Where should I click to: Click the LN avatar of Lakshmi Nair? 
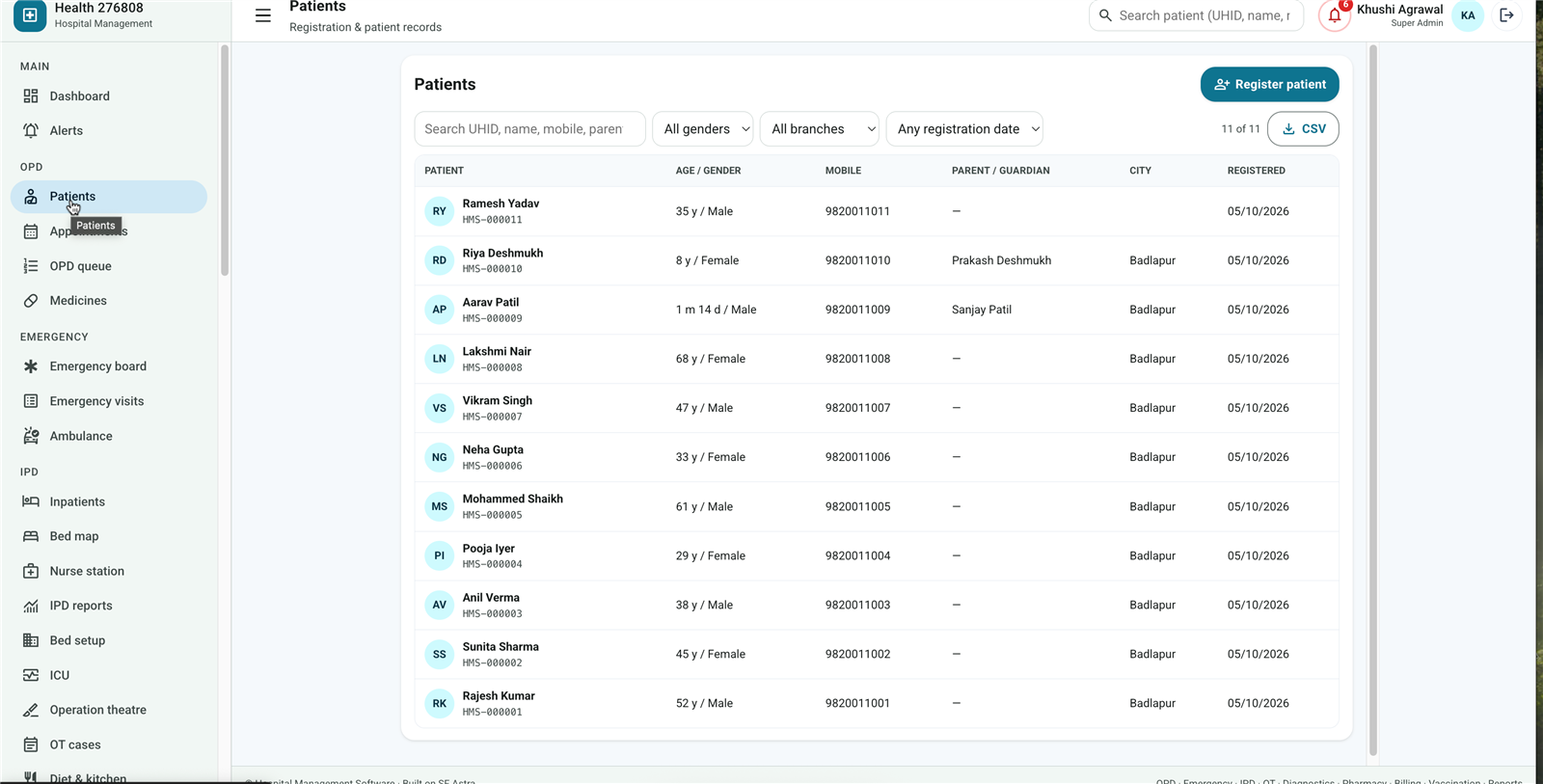pos(439,359)
